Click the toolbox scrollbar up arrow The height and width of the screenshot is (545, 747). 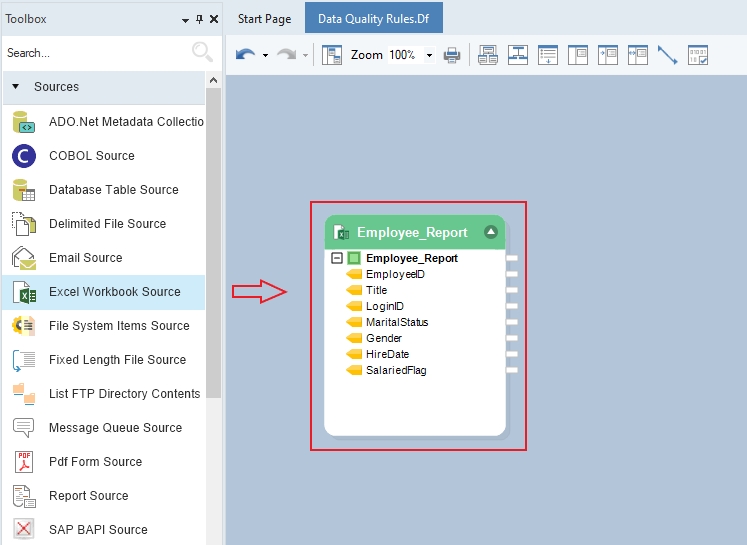[213, 80]
